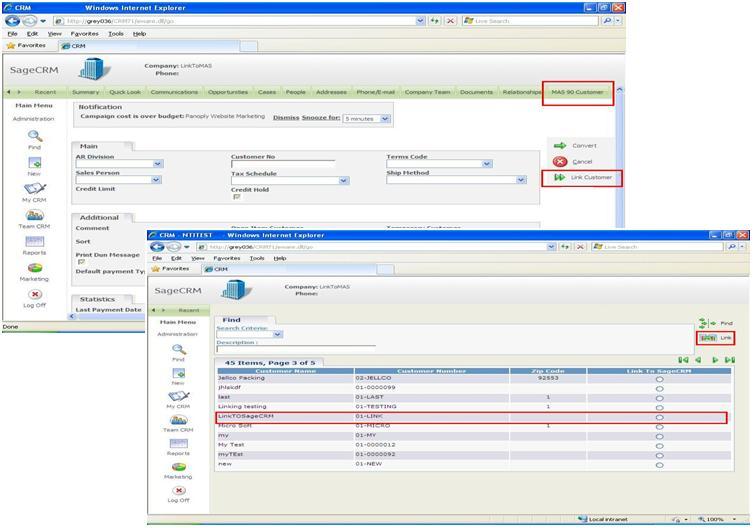Viewport: 754px width, 528px height.
Task: Open My CRM from the back window sidebar
Action: (35, 189)
